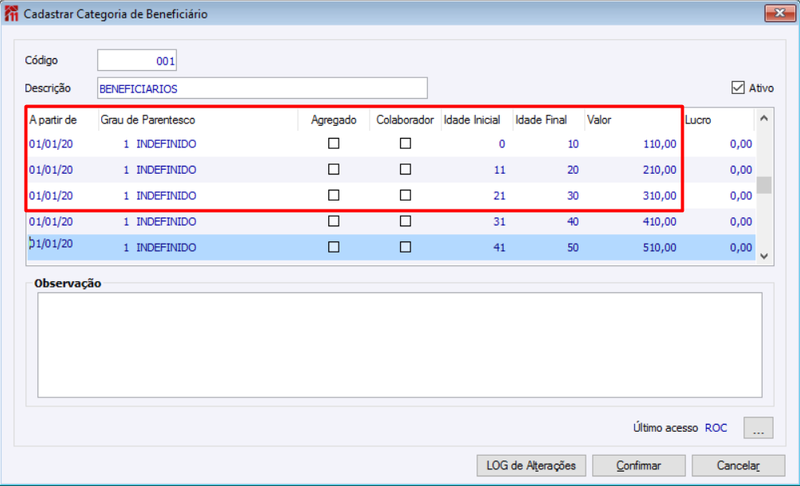Click the Descrição field with BENEFICIARIOS
This screenshot has height=486, width=800.
[x=262, y=88]
